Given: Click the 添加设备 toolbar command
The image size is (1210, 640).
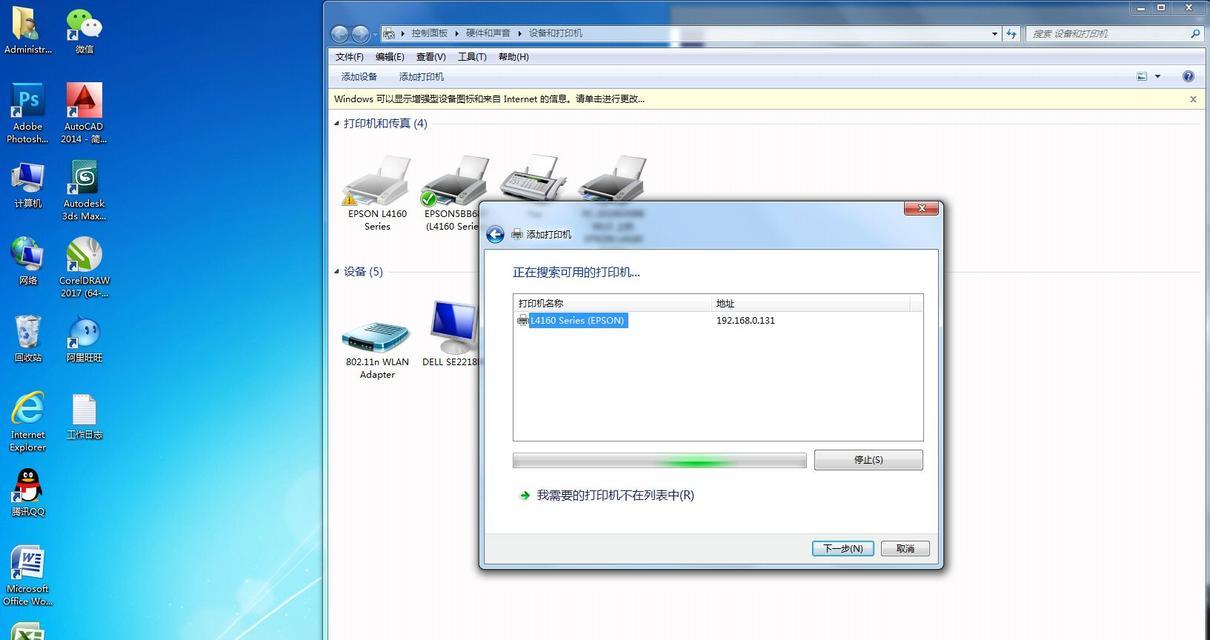Looking at the screenshot, I should 359,76.
